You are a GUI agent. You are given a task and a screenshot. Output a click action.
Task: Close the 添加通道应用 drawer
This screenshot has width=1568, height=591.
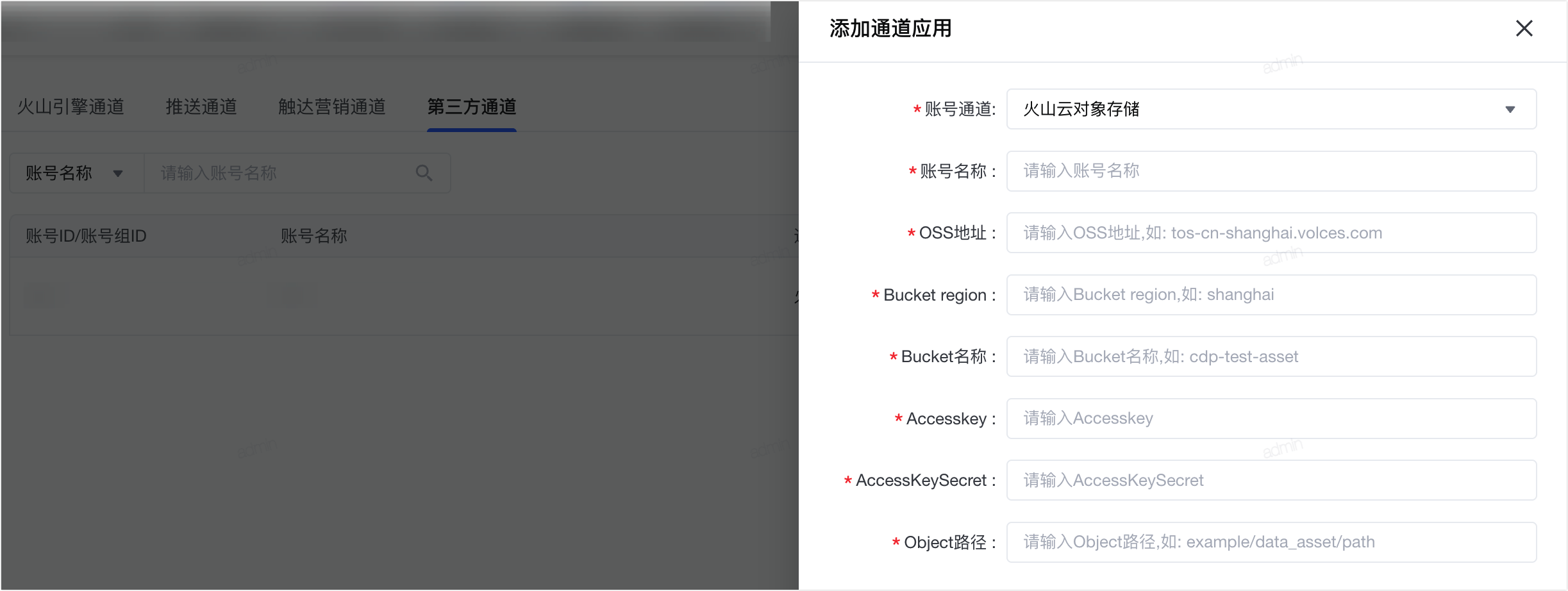pos(1524,28)
